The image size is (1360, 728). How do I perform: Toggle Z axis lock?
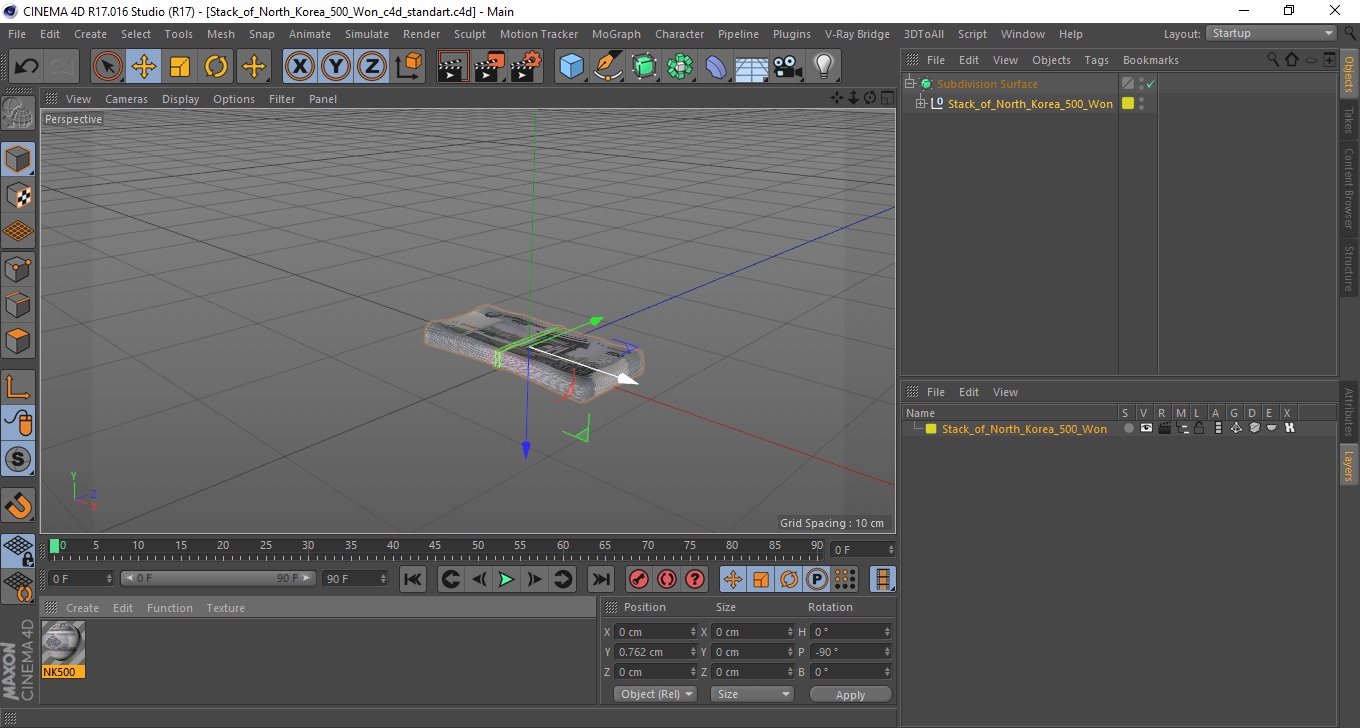372,67
